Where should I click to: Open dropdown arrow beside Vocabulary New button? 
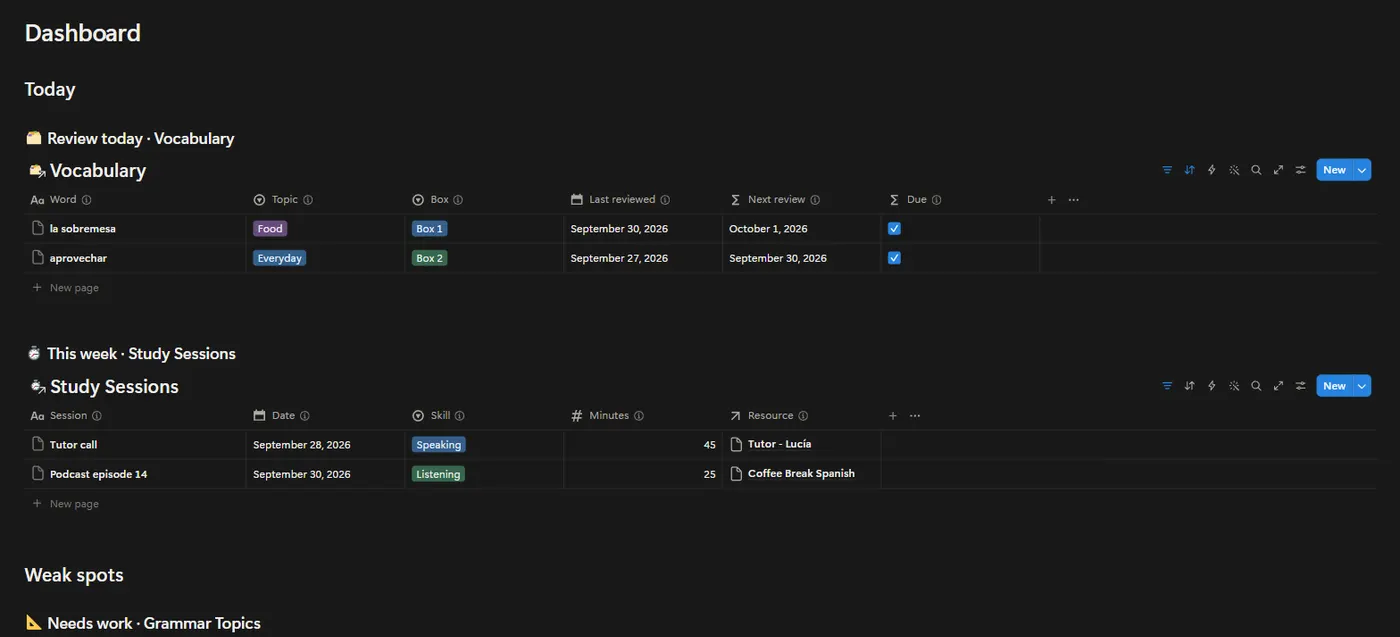click(1362, 170)
